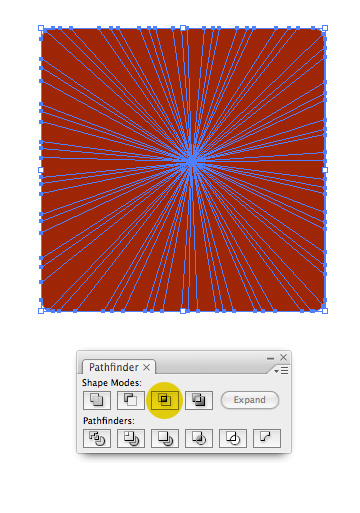Select the Pathfinder panel tab

click(114, 367)
